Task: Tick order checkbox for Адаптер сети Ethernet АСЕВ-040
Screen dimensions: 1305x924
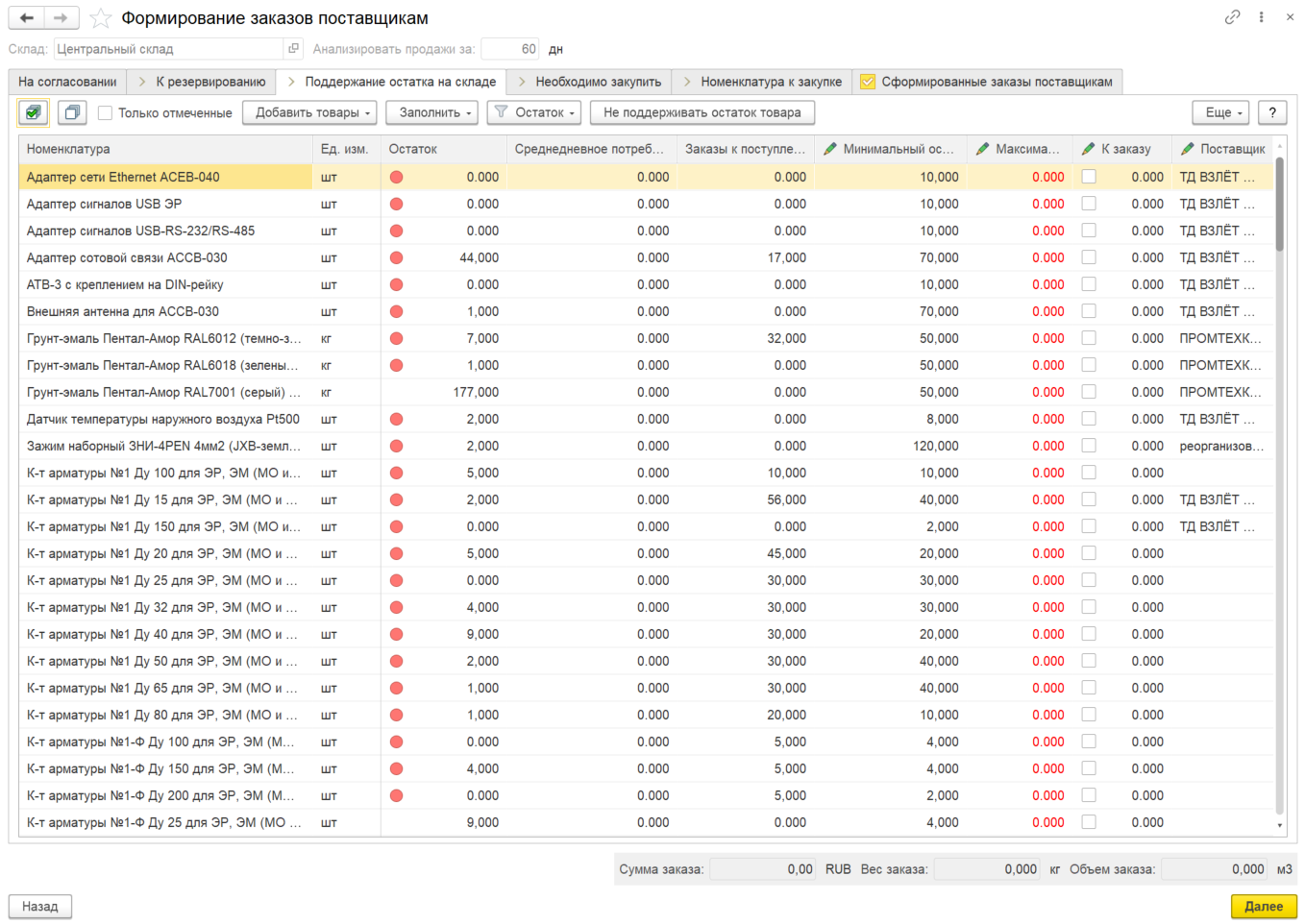Action: click(x=1089, y=177)
